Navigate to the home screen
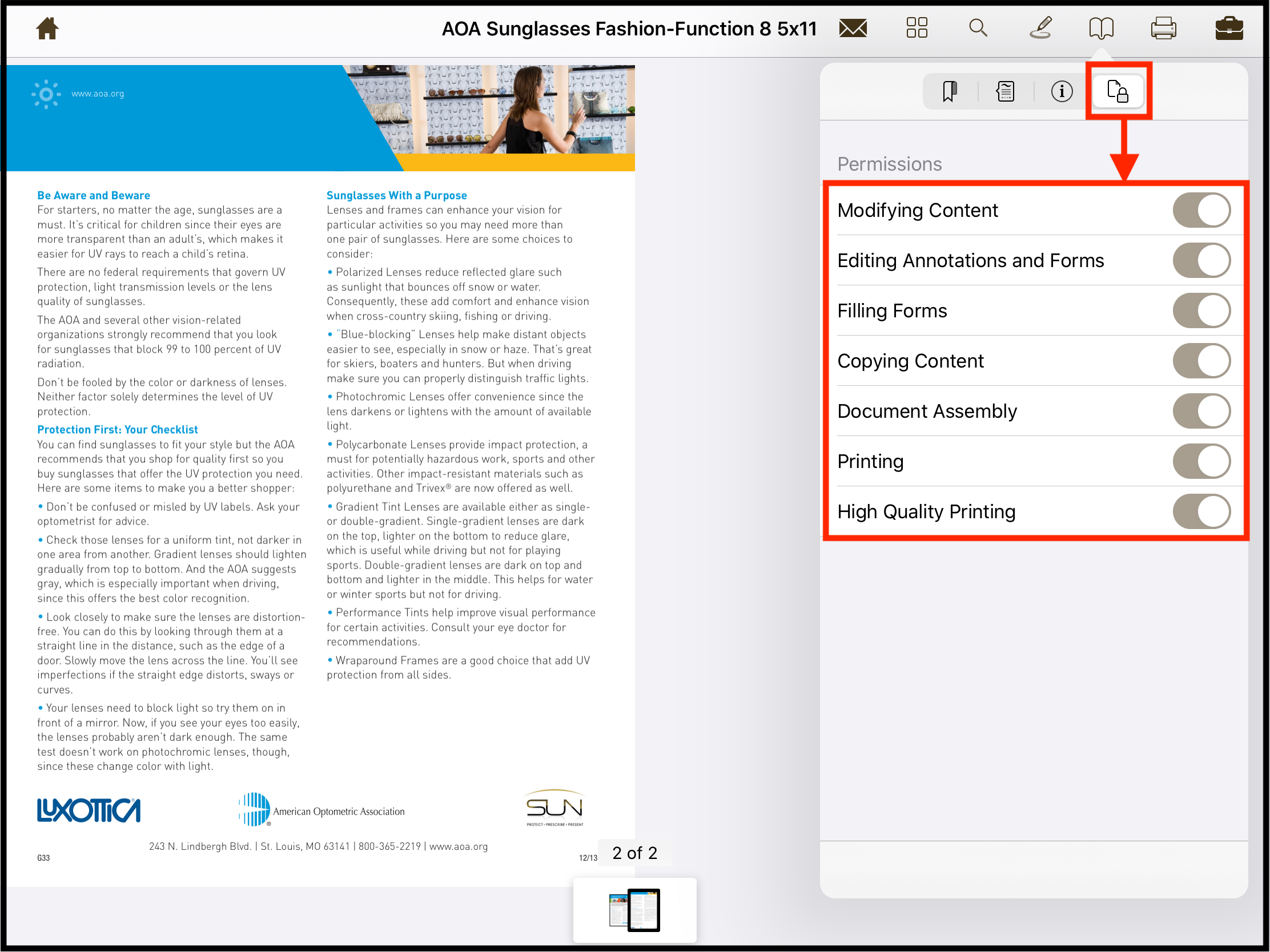Viewport: 1270px width, 952px height. (47, 27)
